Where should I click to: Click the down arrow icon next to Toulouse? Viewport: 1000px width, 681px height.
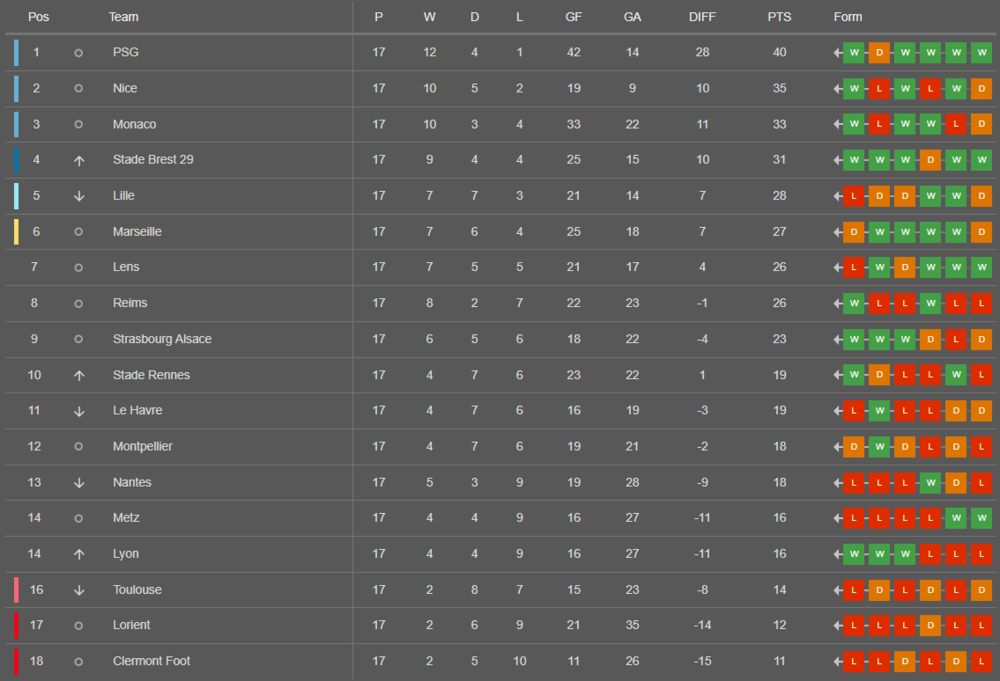pos(78,590)
